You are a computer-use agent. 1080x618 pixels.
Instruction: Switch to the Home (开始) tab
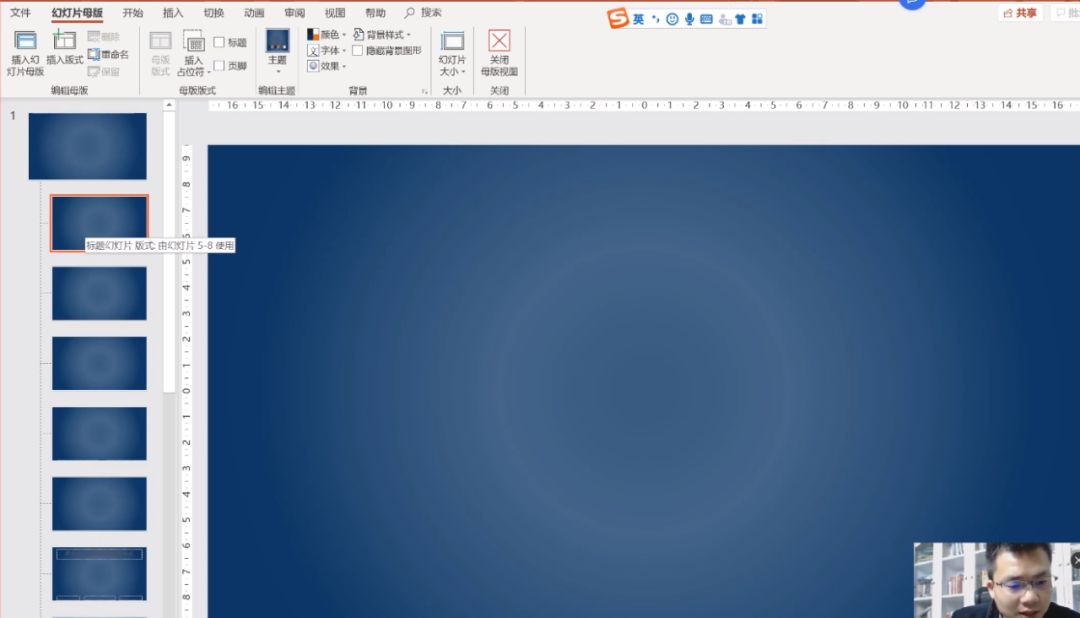pyautogui.click(x=133, y=12)
